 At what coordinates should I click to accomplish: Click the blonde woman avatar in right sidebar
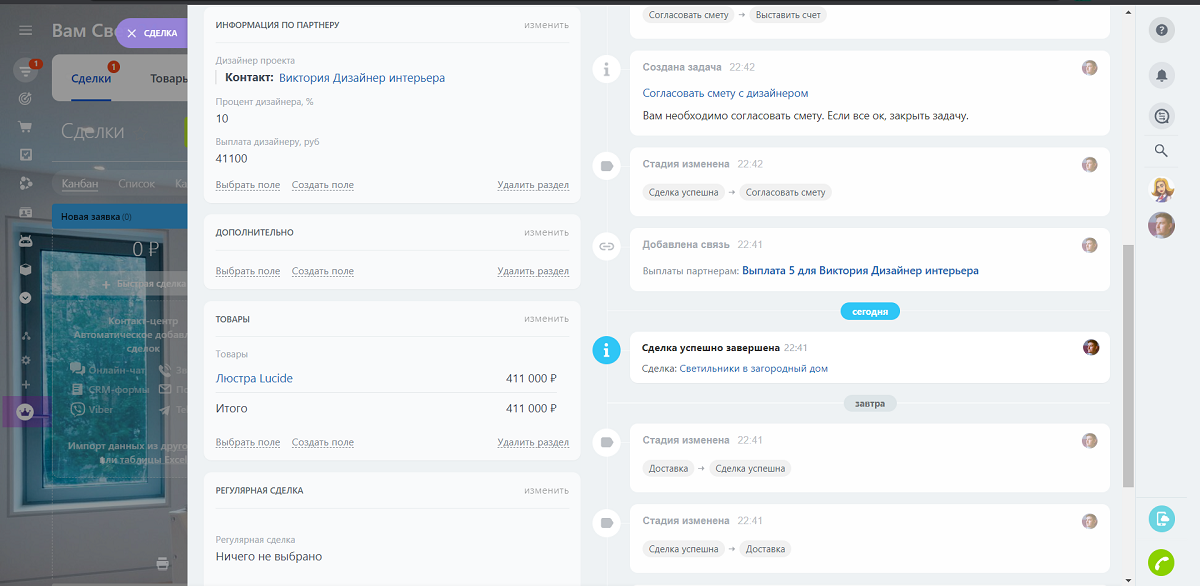(1161, 189)
